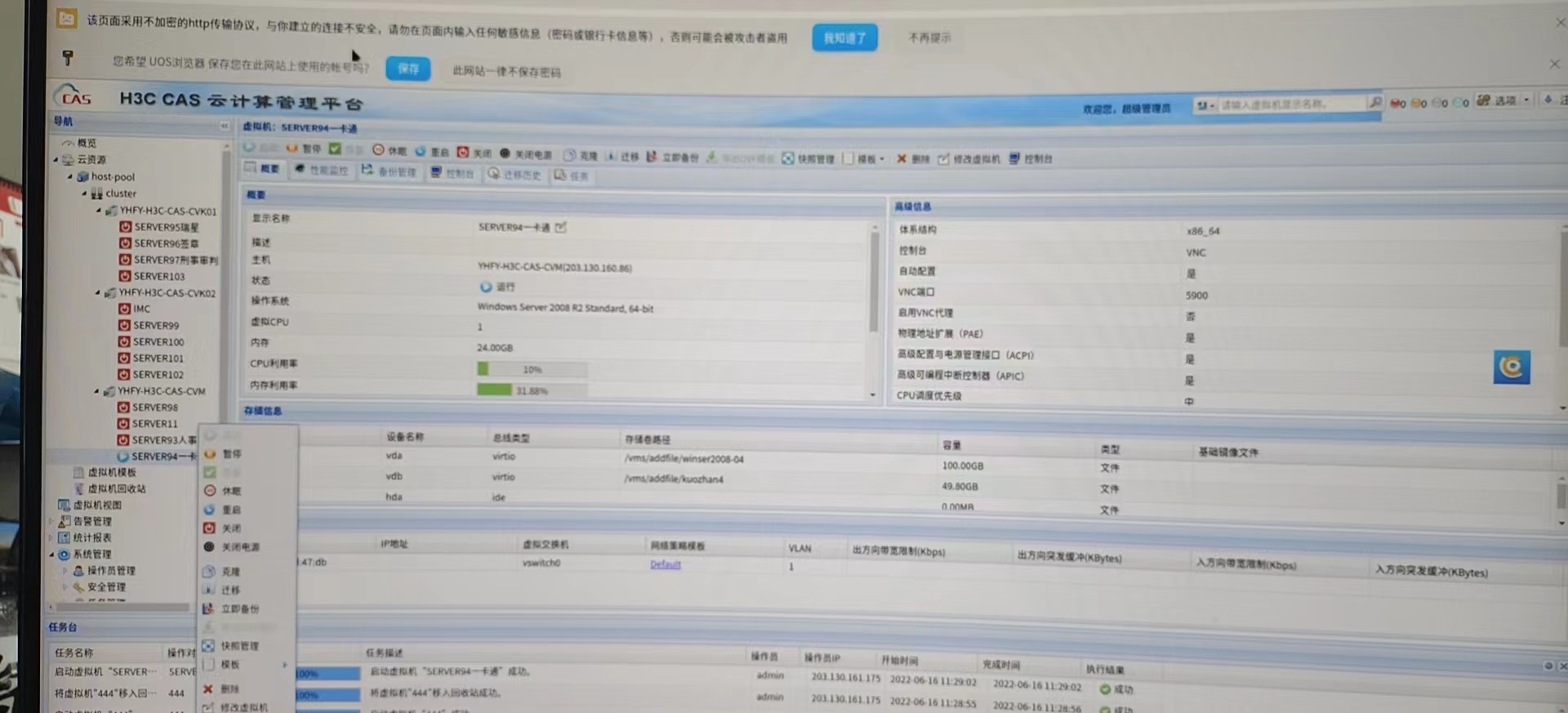Choose backup now (立即备份) in the context menu
This screenshot has width=1568, height=713.
coord(239,609)
